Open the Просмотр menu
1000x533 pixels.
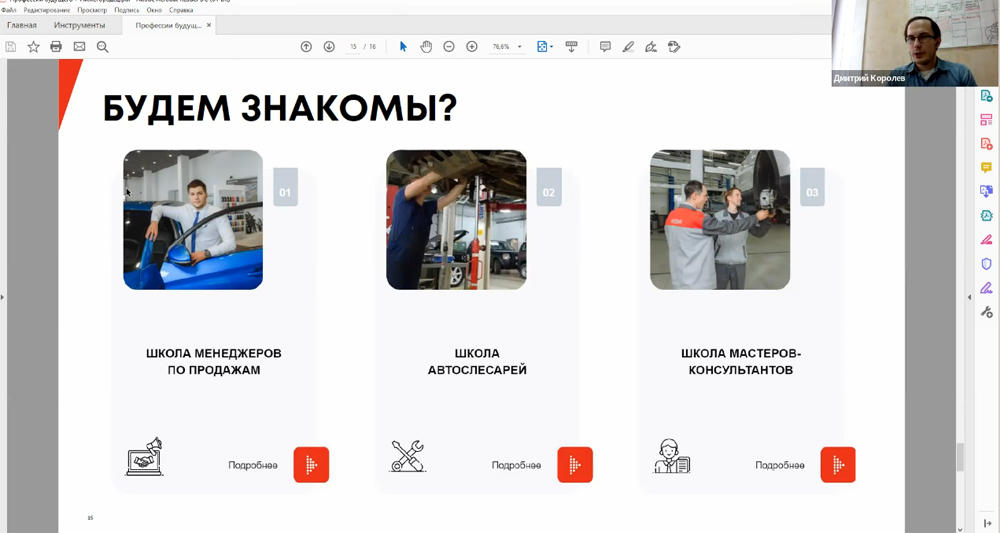pos(92,10)
